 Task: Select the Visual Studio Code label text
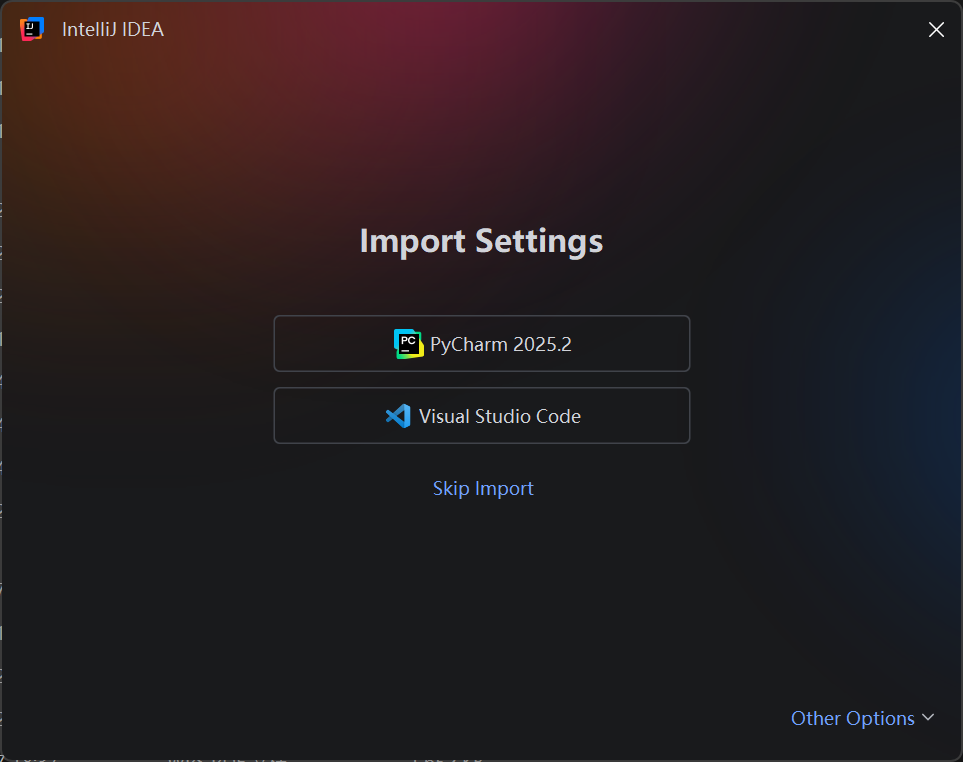point(499,416)
